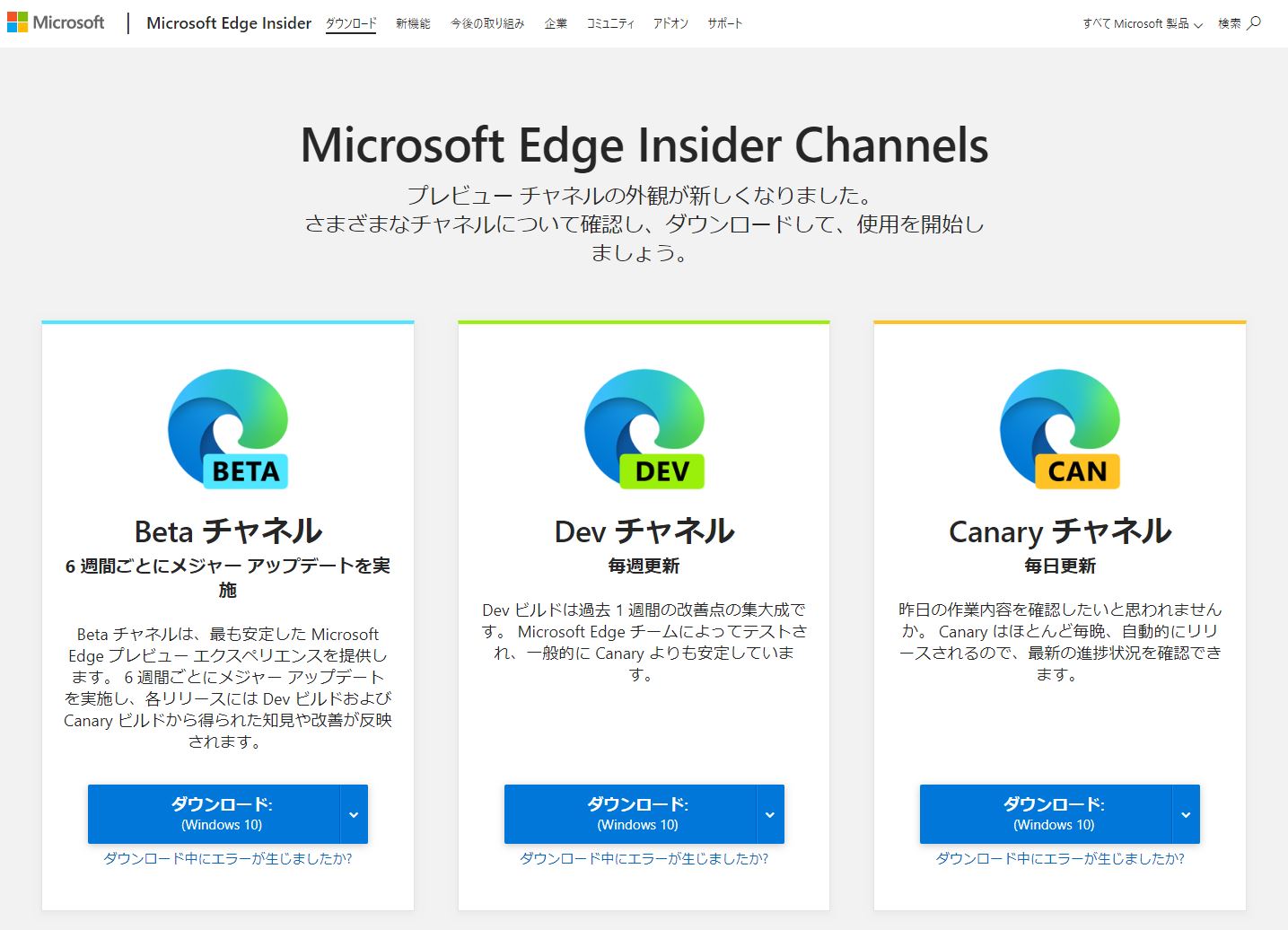Expand Beta download platform options arrow

point(354,814)
